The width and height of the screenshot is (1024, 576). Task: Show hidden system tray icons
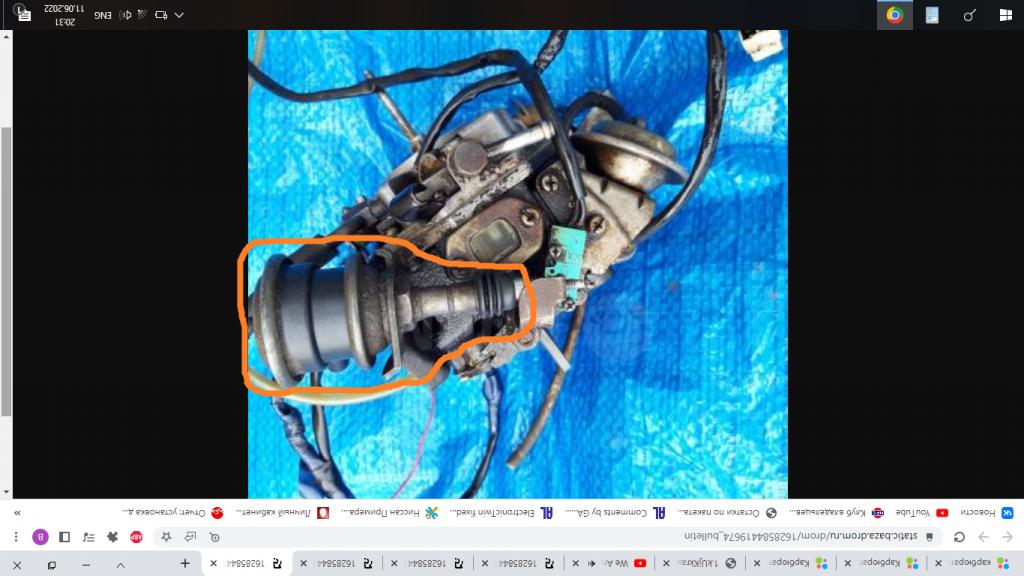pos(179,15)
